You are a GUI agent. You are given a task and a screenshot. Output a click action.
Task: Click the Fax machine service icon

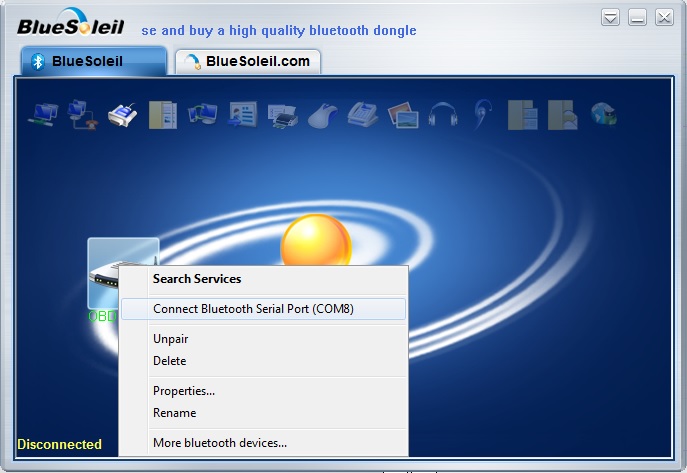click(x=363, y=114)
